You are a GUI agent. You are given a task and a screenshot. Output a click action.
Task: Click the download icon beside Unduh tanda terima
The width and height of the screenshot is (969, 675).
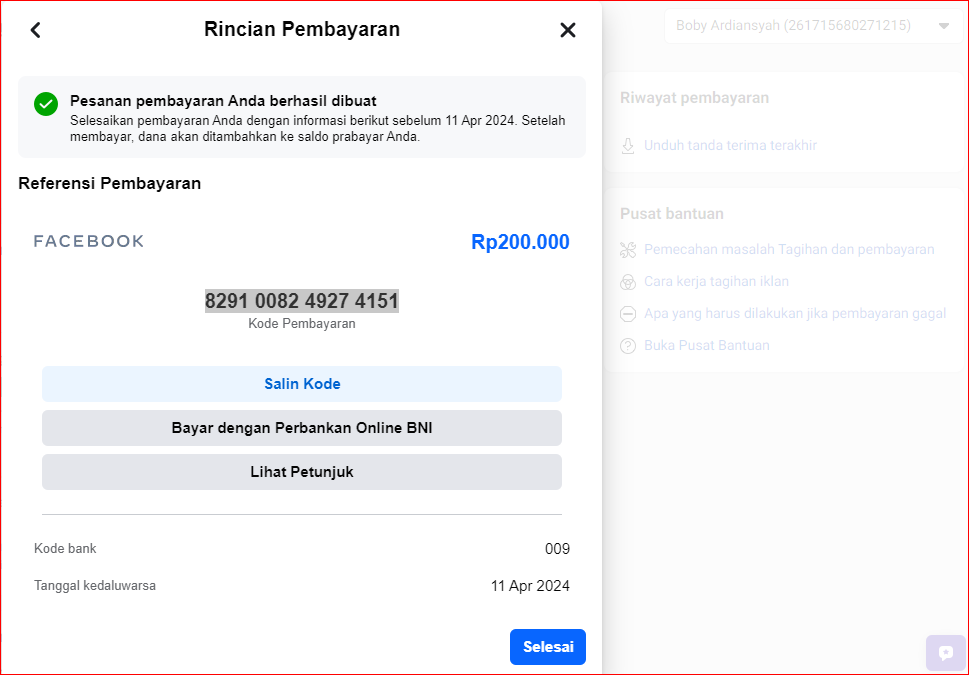pos(628,146)
